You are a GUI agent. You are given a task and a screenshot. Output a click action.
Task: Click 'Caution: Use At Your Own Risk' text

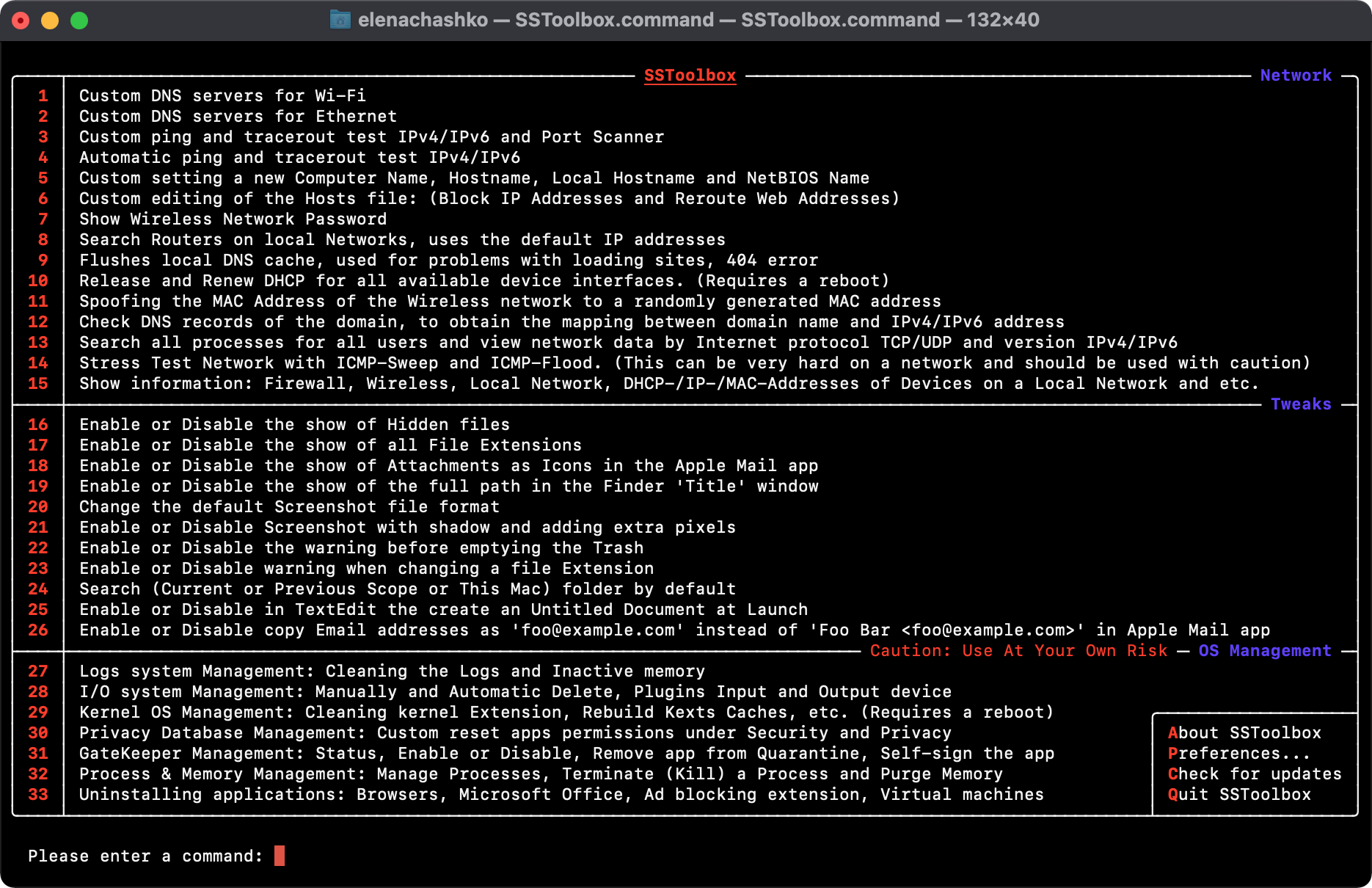click(x=1018, y=651)
